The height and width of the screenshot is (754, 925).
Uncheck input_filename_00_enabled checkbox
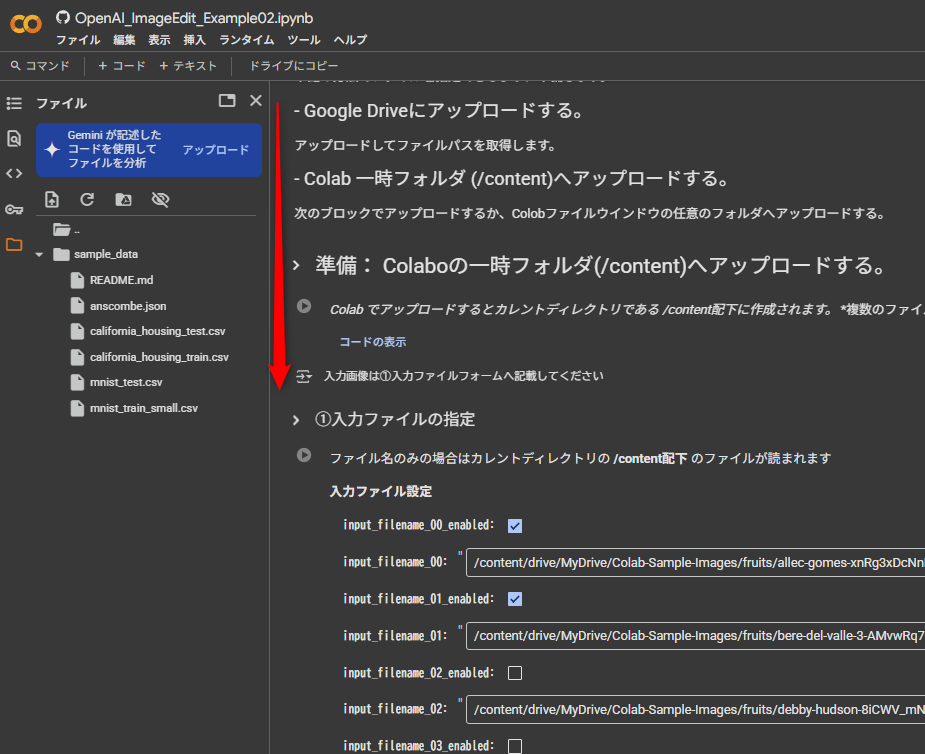coord(515,526)
